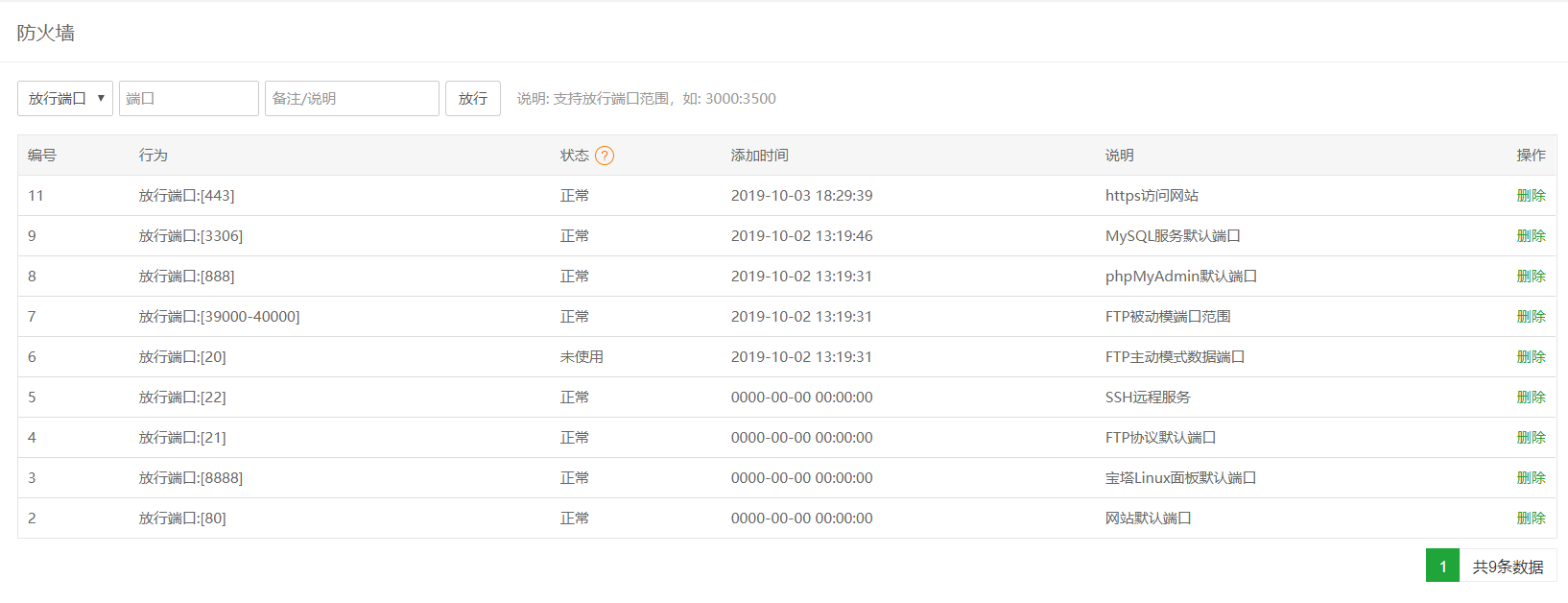Click the 状态 column header text
1568x603 pixels.
pos(575,156)
